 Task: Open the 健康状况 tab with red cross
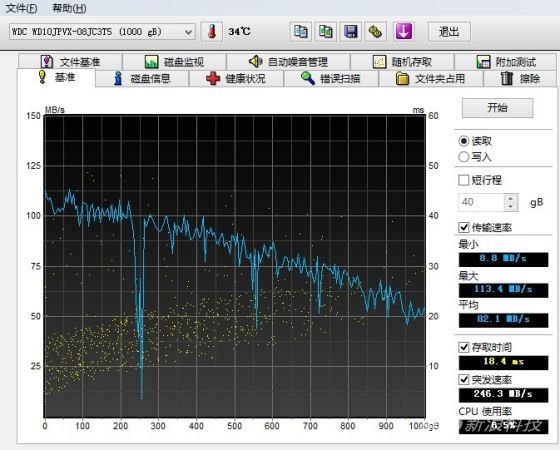pos(236,79)
